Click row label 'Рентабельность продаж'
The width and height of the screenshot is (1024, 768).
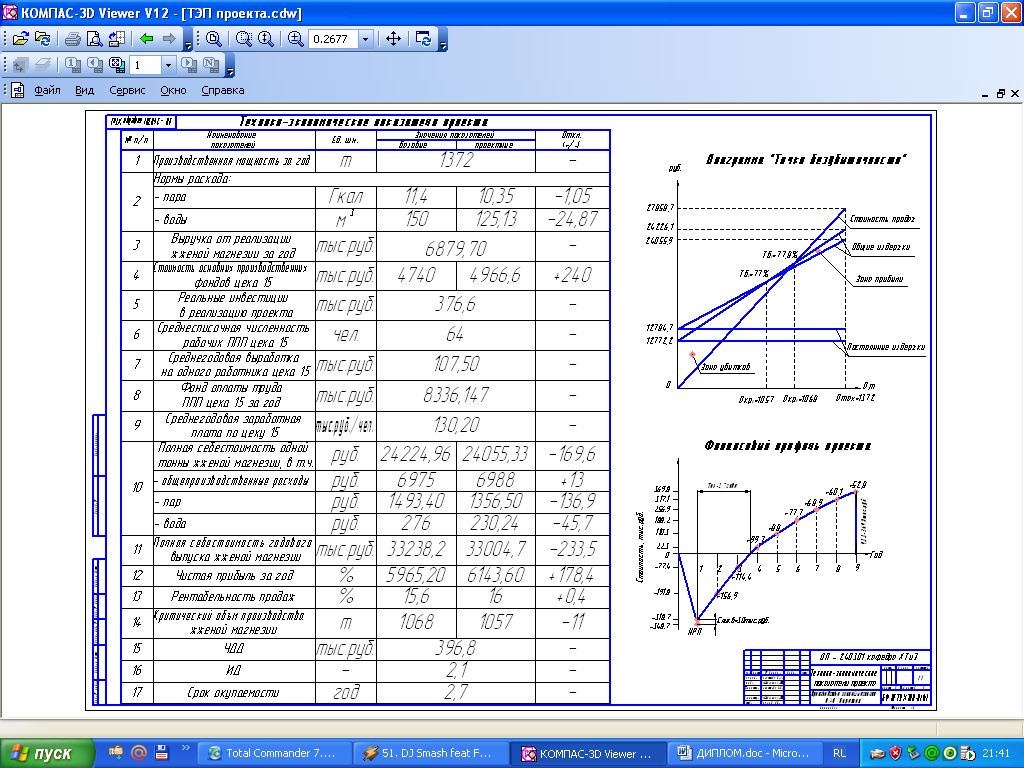click(232, 596)
